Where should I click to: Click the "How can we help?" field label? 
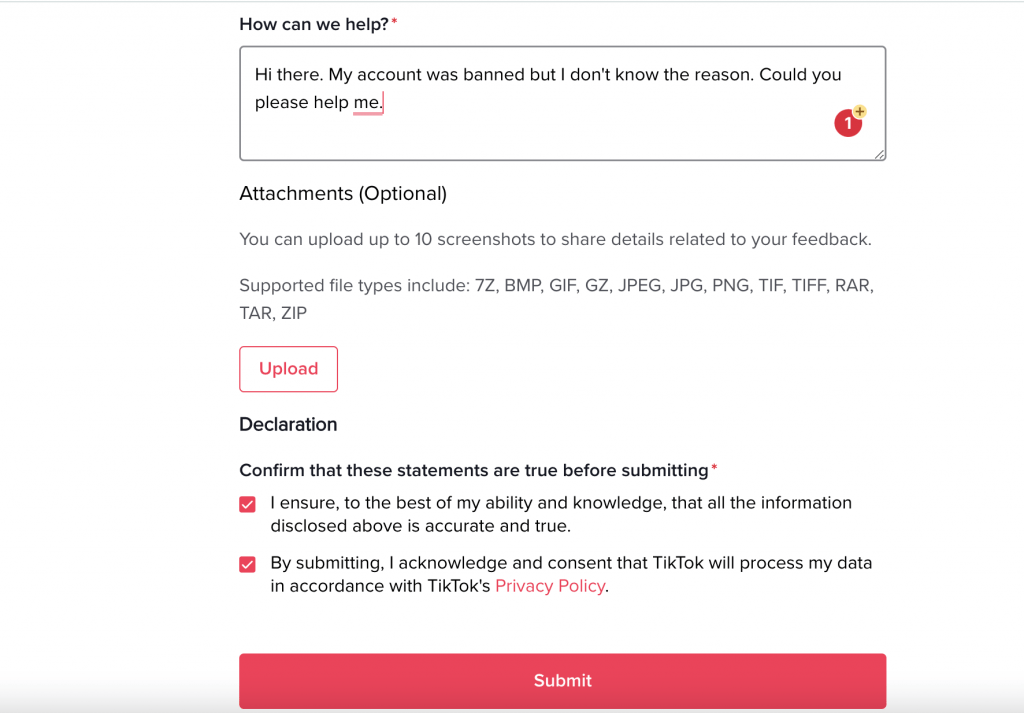point(313,24)
